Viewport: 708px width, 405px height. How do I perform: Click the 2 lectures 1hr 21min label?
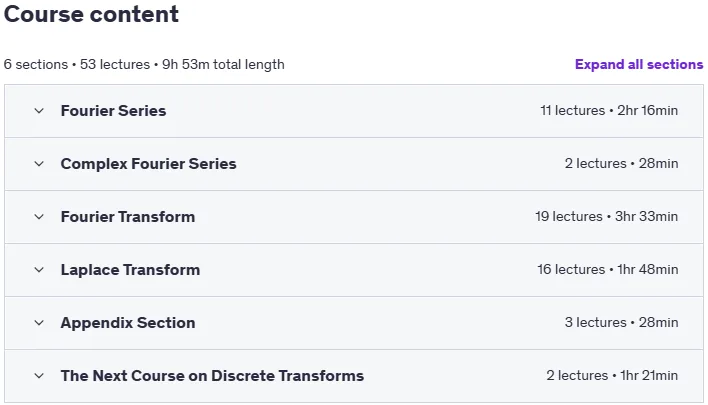[x=612, y=376]
